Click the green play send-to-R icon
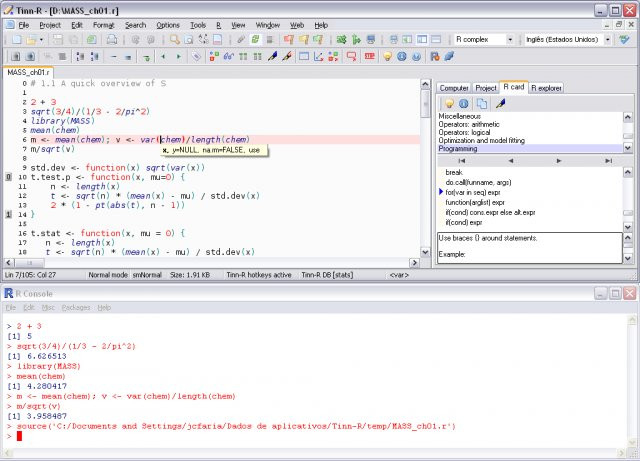Screen dimensions: 640x461 (x=356, y=40)
